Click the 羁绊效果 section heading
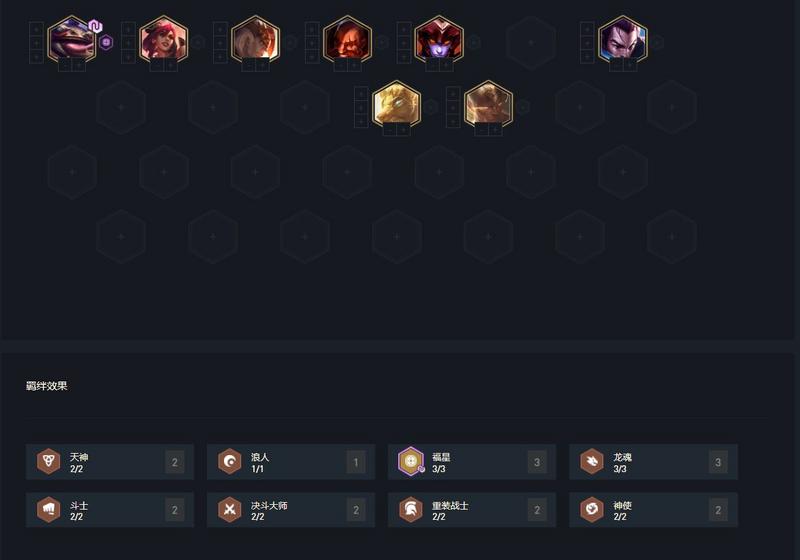The image size is (800, 560). tap(46, 386)
